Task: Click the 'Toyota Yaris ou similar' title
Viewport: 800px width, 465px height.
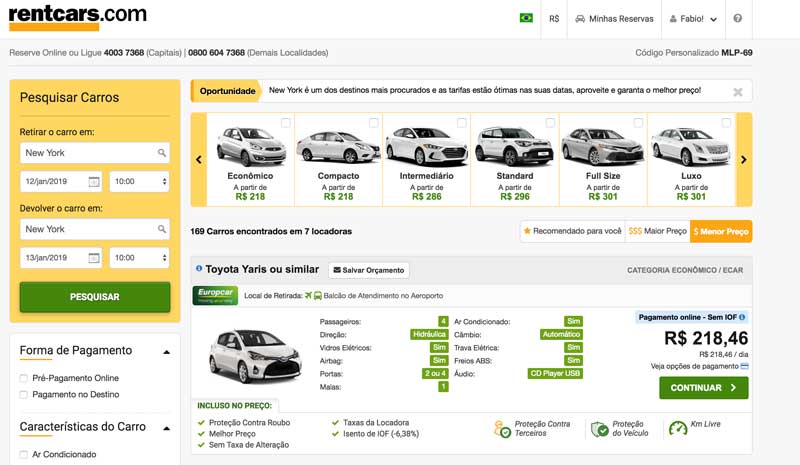Action: (262, 269)
